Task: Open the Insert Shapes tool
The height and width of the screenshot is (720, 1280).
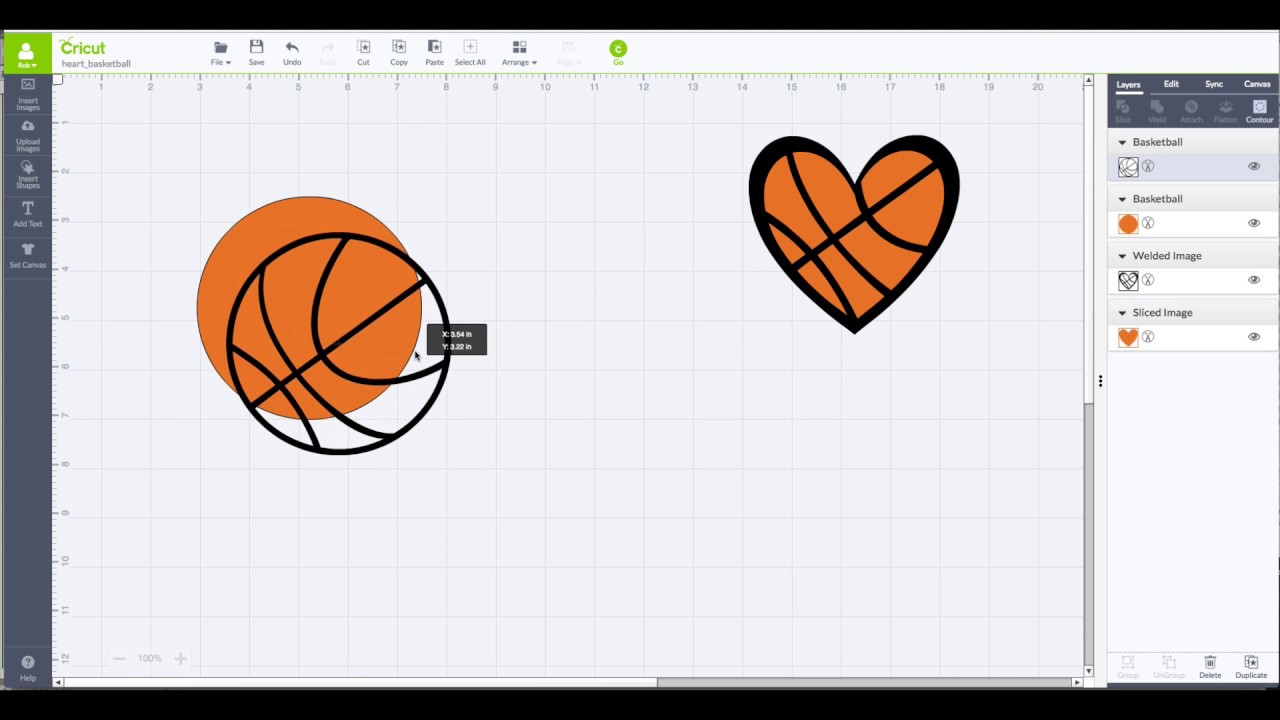Action: pos(27,175)
